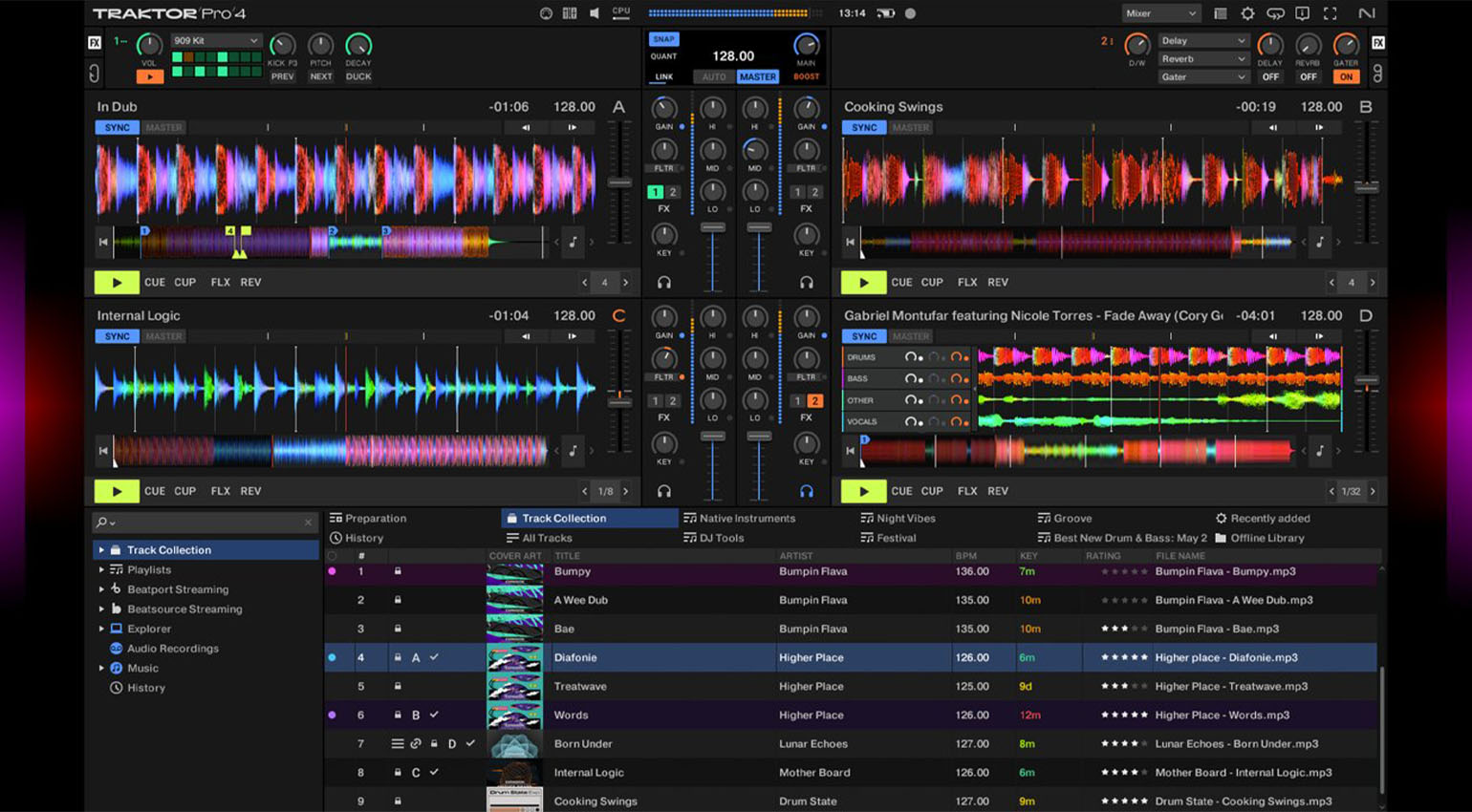Open the Mixer layout dropdown
1472x812 pixels.
click(1160, 13)
